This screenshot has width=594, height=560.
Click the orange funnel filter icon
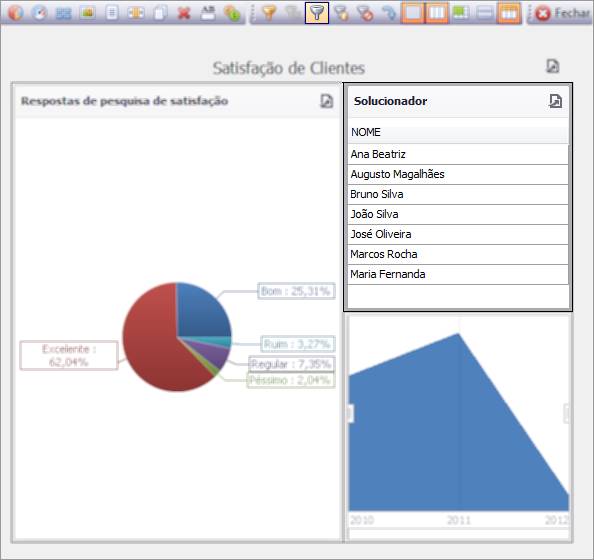coord(269,13)
